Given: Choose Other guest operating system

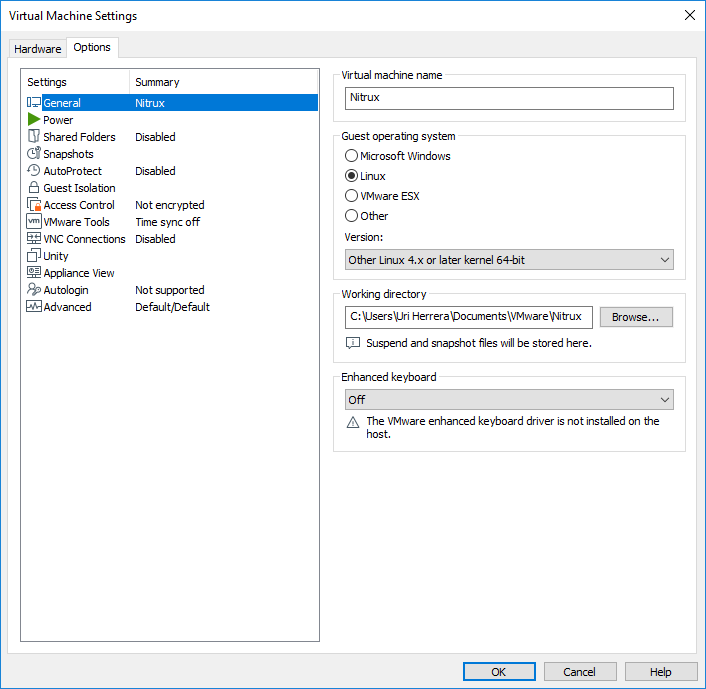Looking at the screenshot, I should tap(367, 216).
